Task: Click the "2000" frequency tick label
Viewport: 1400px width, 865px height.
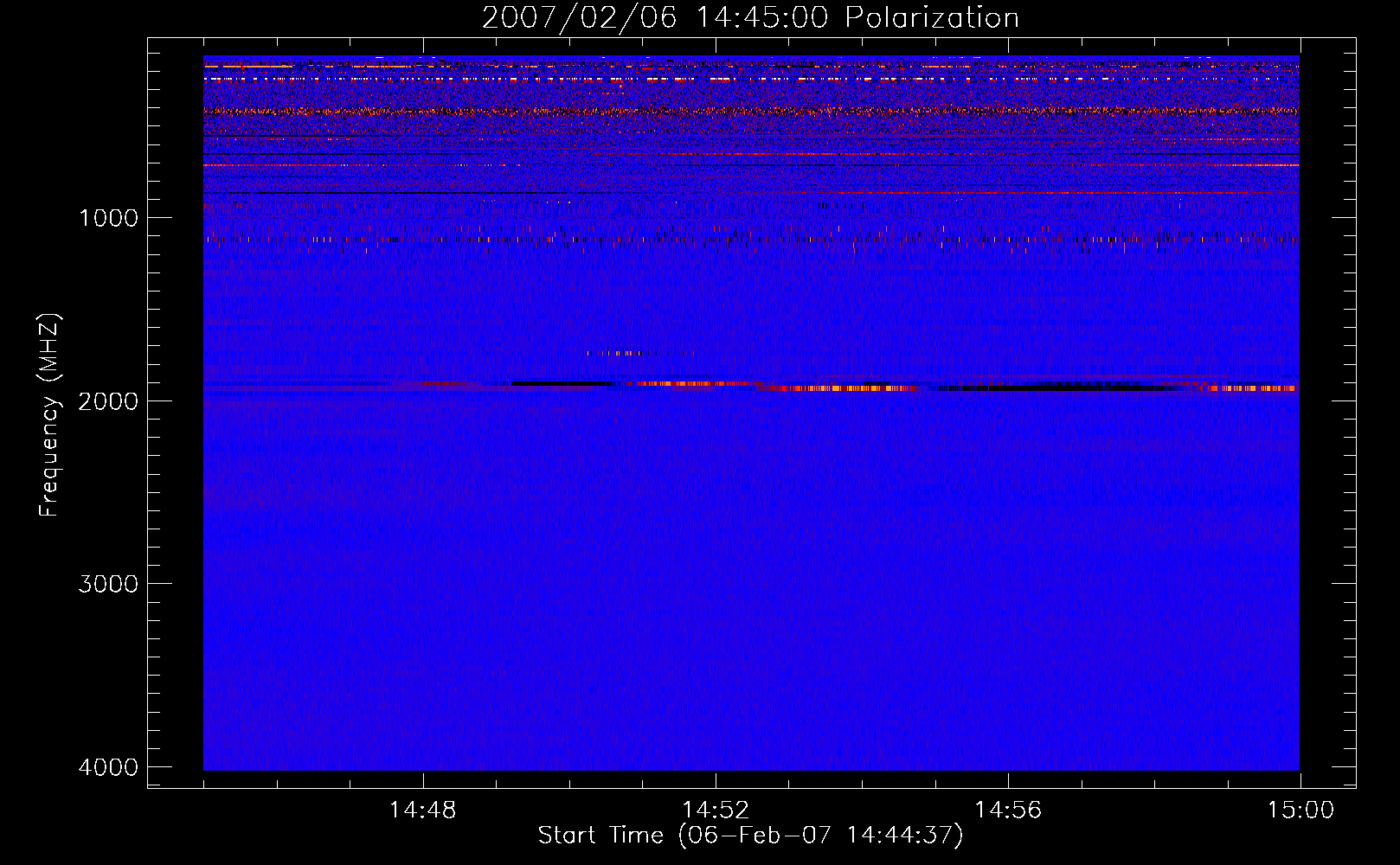Action: (x=108, y=400)
